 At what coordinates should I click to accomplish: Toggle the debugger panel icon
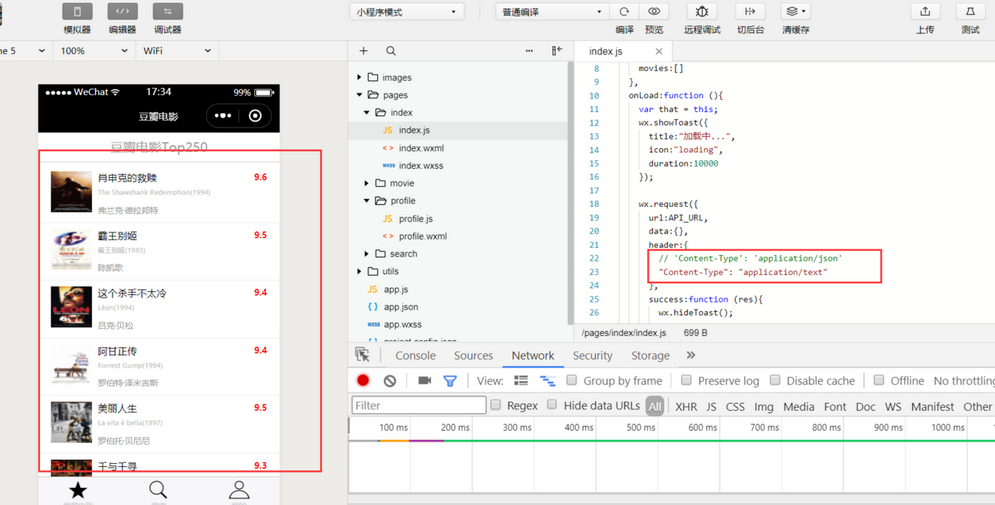click(x=168, y=11)
